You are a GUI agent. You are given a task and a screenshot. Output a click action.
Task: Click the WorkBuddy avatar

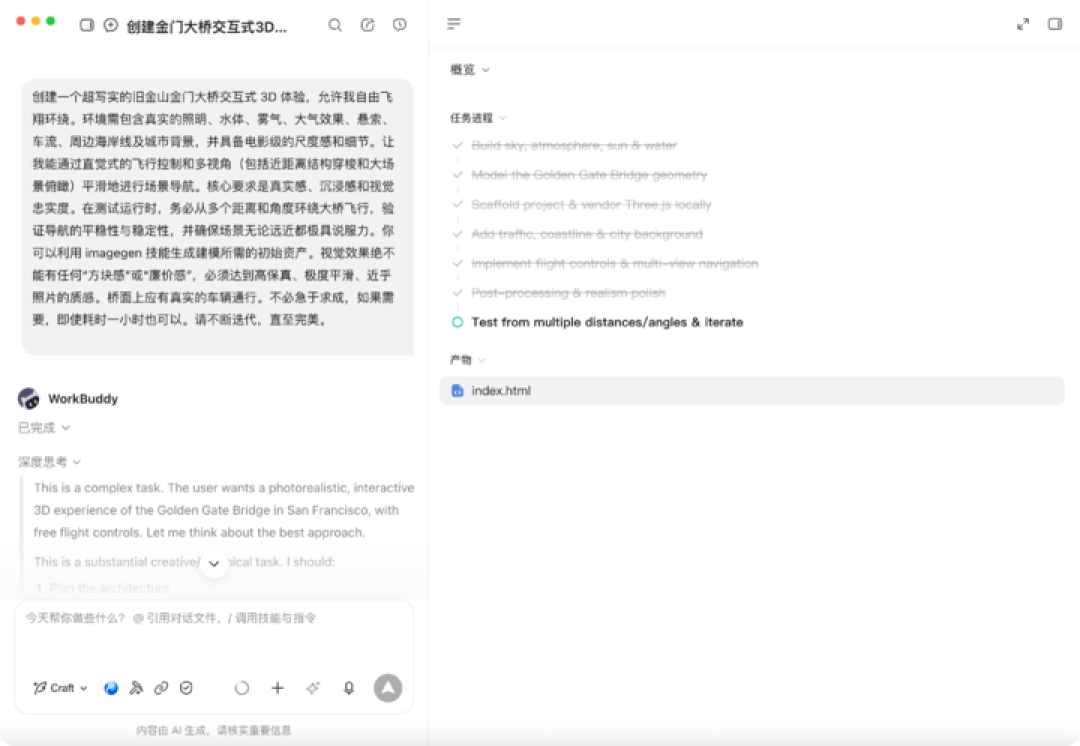click(28, 398)
